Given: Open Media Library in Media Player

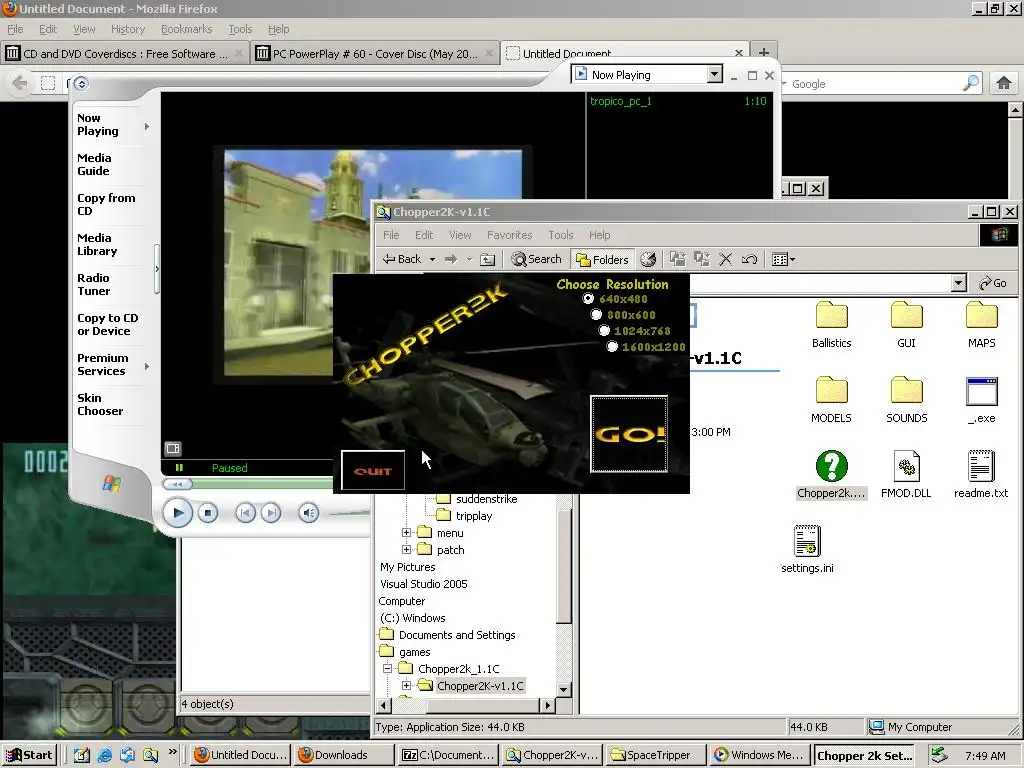Looking at the screenshot, I should (x=97, y=244).
